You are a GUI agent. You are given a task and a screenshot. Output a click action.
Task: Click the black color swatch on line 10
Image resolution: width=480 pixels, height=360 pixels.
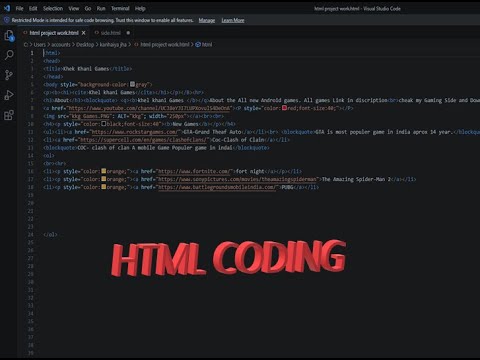point(104,124)
